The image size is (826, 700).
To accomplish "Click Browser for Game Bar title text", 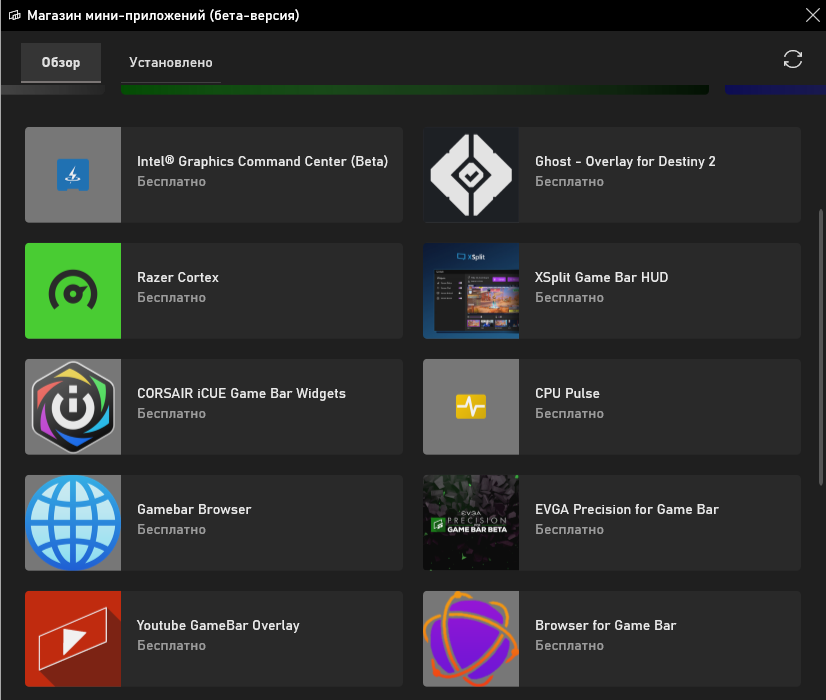I will (606, 625).
